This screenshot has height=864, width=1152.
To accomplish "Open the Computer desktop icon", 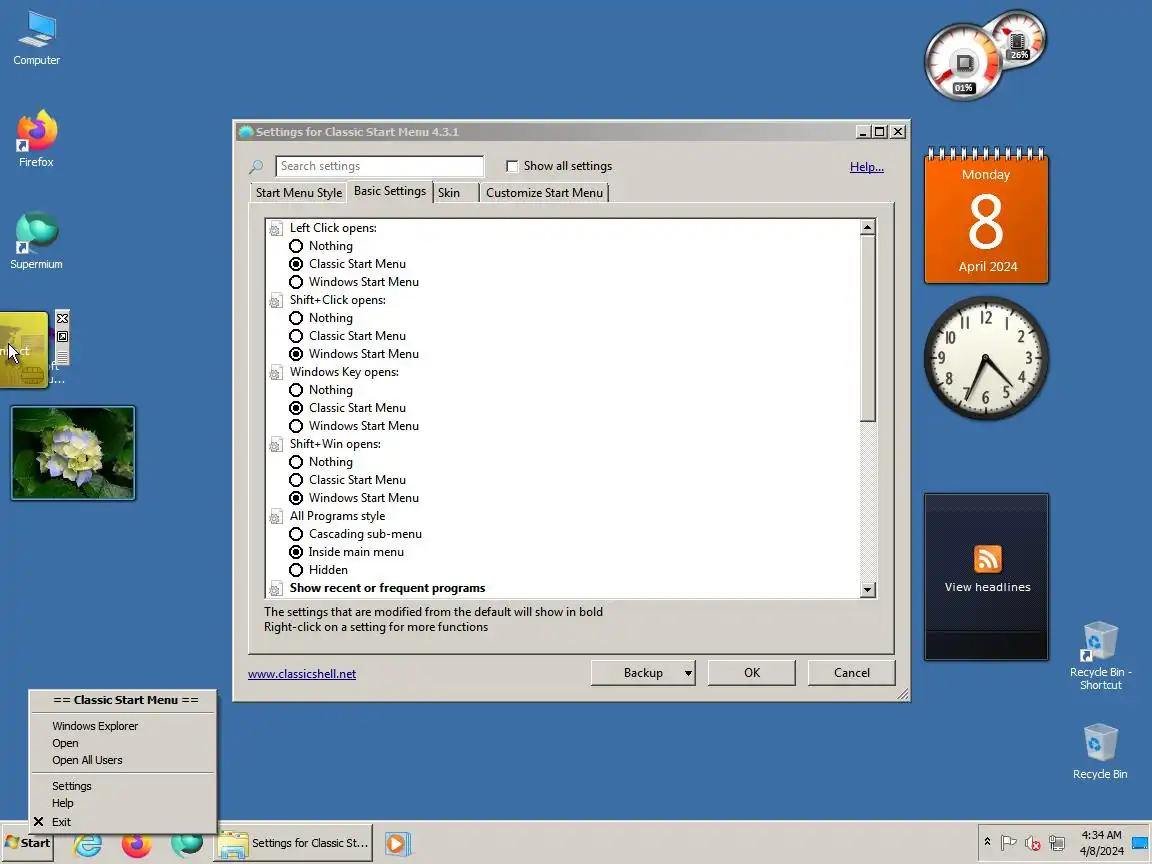I will 36,39.
